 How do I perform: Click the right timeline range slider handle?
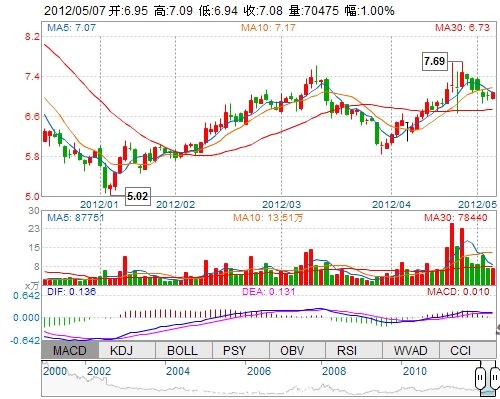(495, 378)
